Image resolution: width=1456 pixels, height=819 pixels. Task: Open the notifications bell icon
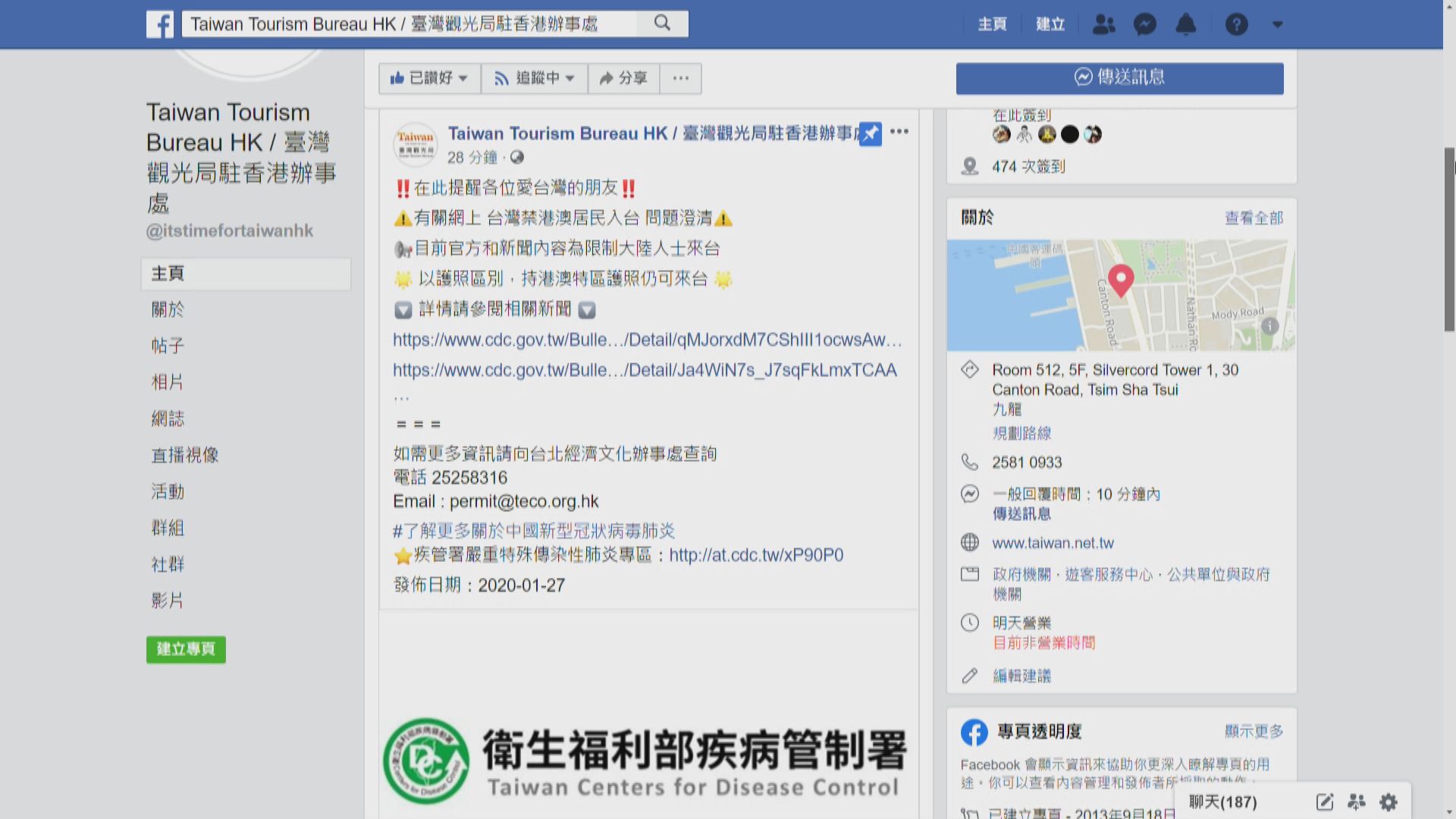[x=1185, y=24]
